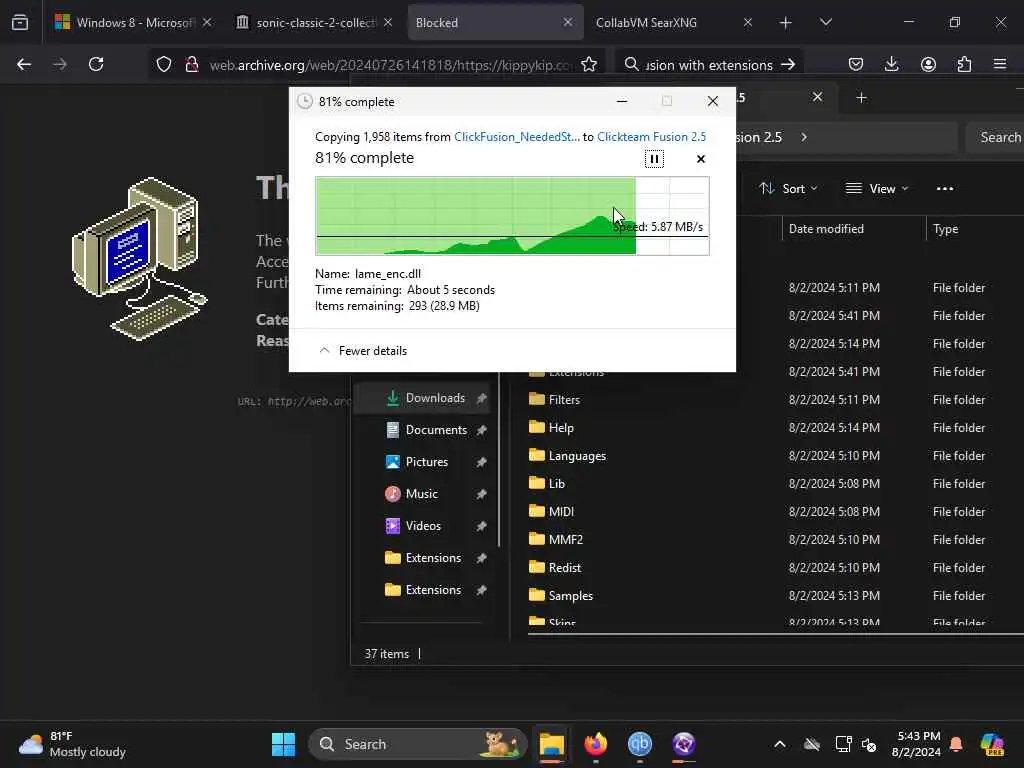
Task: Cancel the copy with the X button
Action: click(701, 159)
